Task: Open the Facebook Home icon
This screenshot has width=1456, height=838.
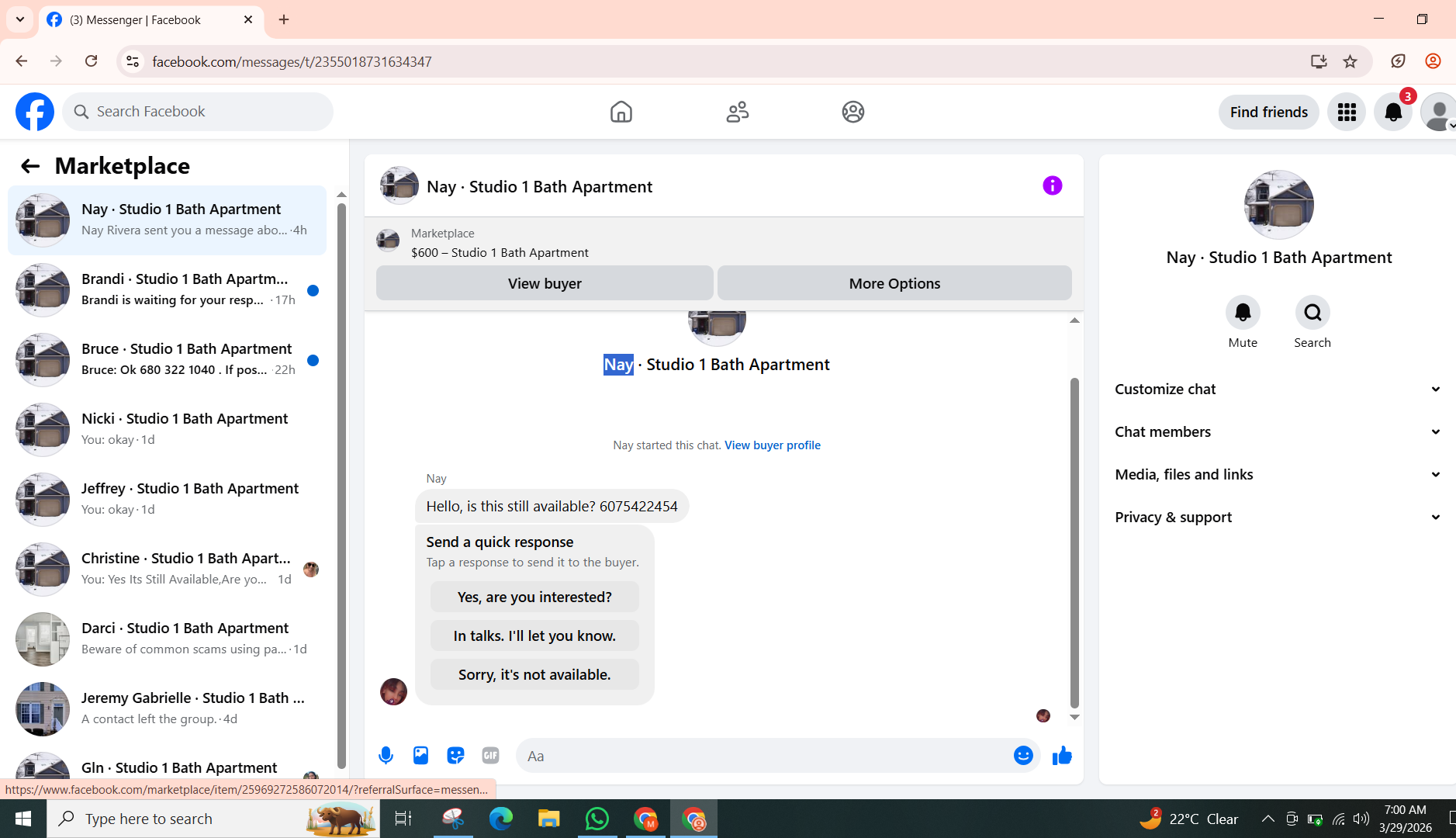Action: [621, 112]
